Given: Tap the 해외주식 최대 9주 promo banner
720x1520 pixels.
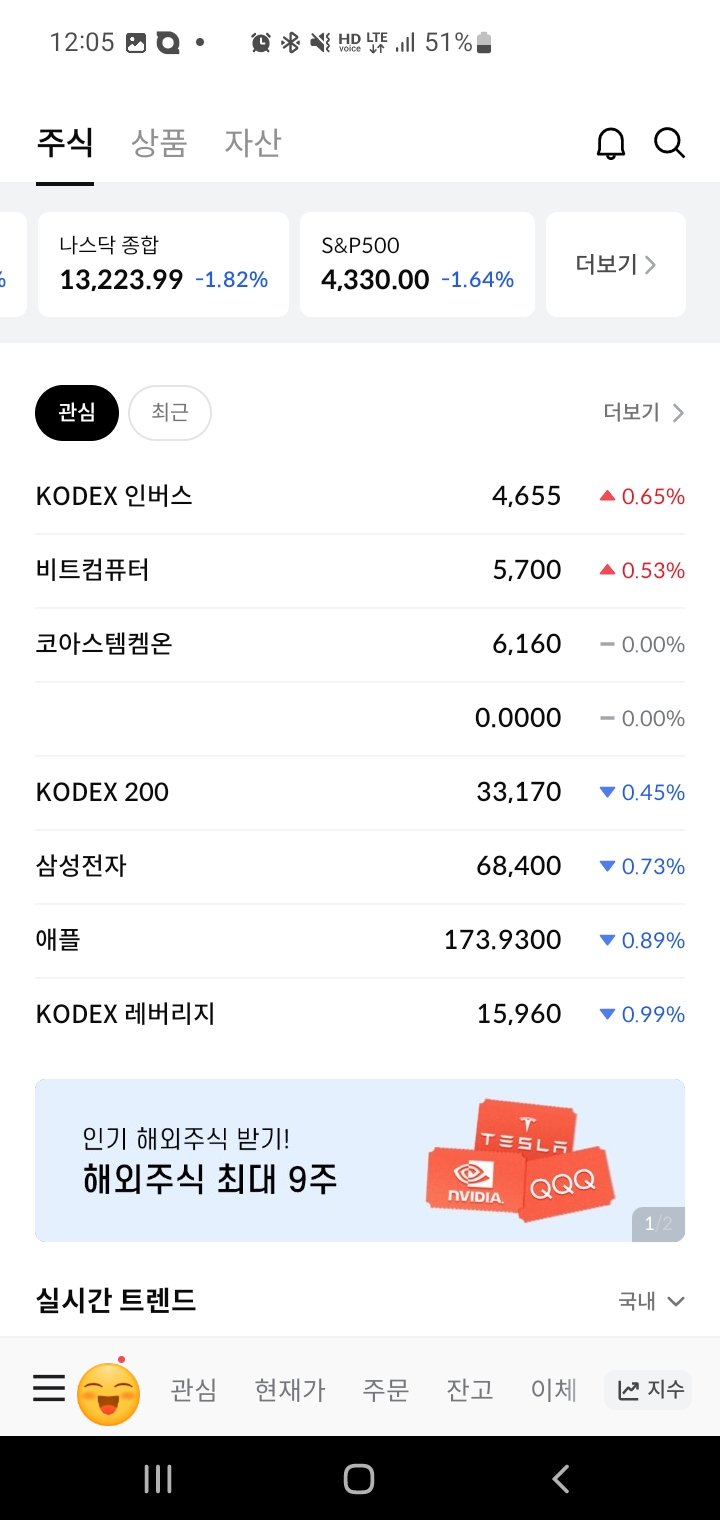Looking at the screenshot, I should [360, 1160].
